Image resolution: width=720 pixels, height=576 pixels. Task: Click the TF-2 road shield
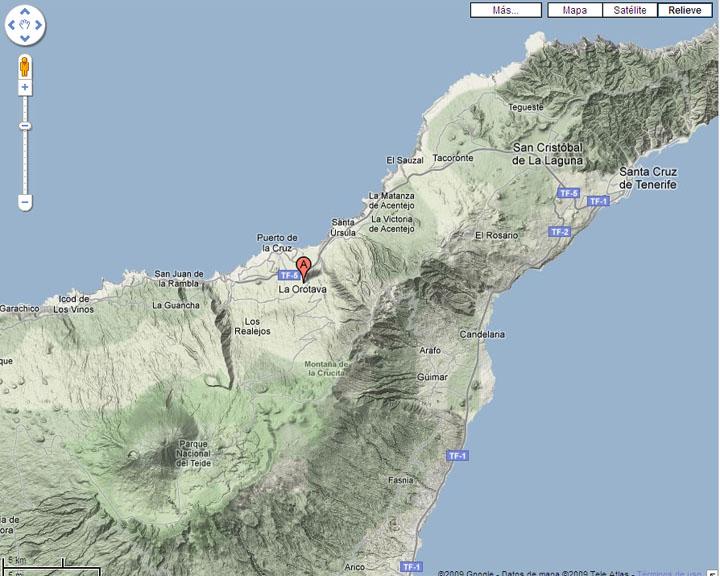coord(560,232)
